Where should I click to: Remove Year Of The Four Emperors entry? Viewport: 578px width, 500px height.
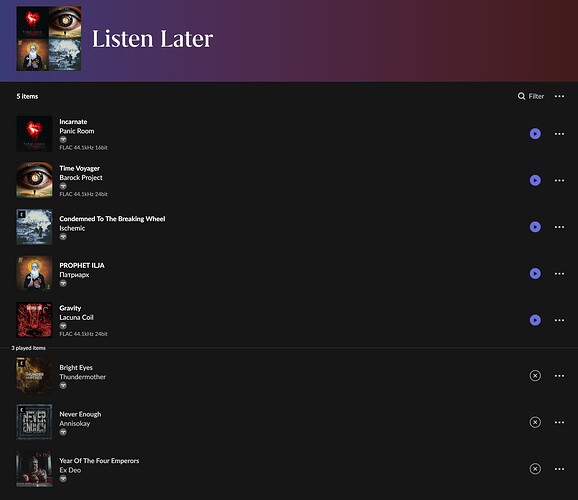click(x=535, y=469)
